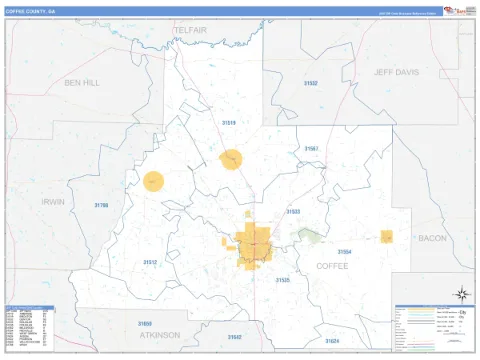Select the 31519 ZIP code label
The height and width of the screenshot is (360, 480).
coord(229,123)
